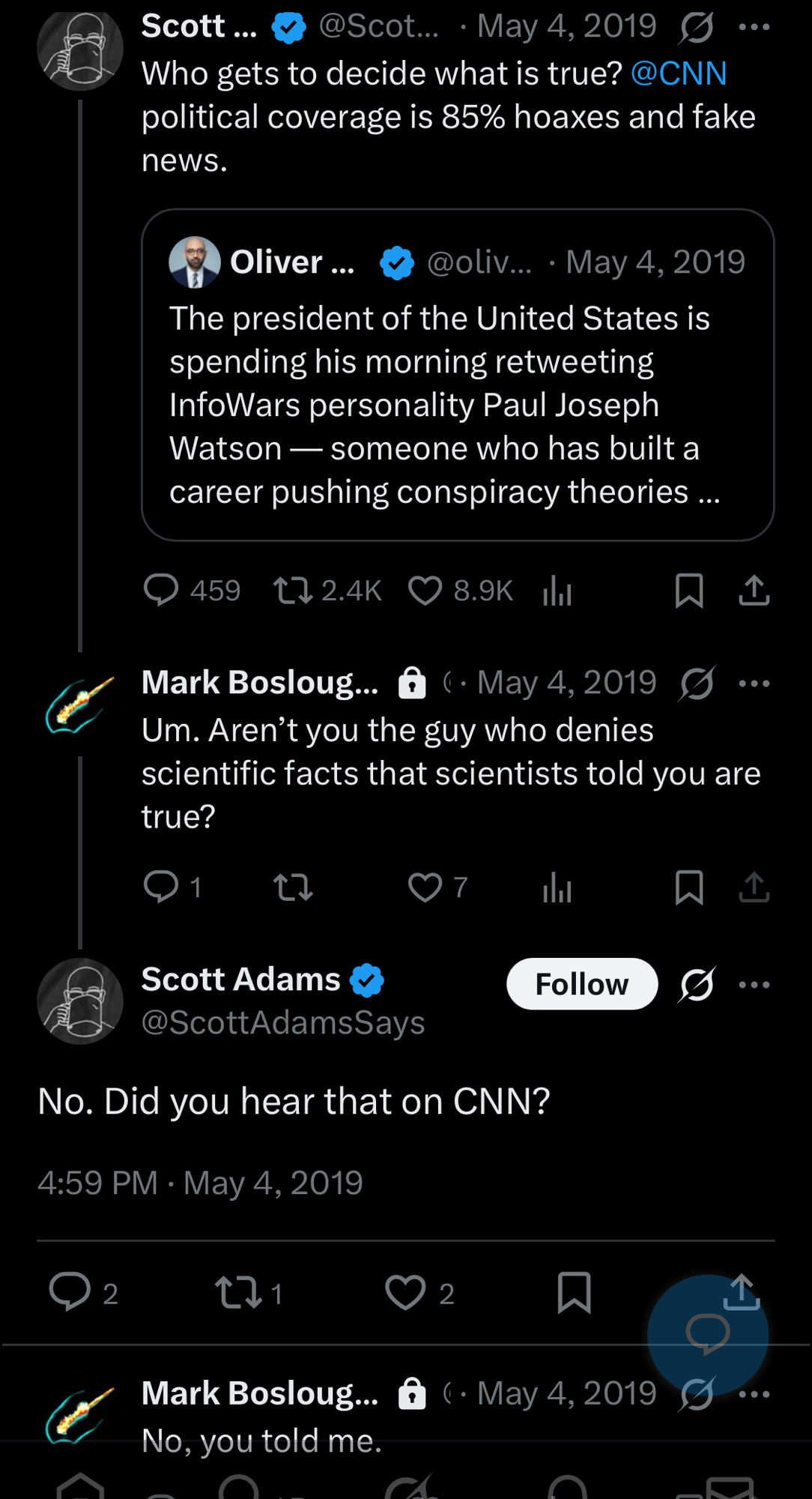Viewport: 812px width, 1499px height.
Task: Repost the tweet with 2.4K reposts
Action: click(x=293, y=590)
